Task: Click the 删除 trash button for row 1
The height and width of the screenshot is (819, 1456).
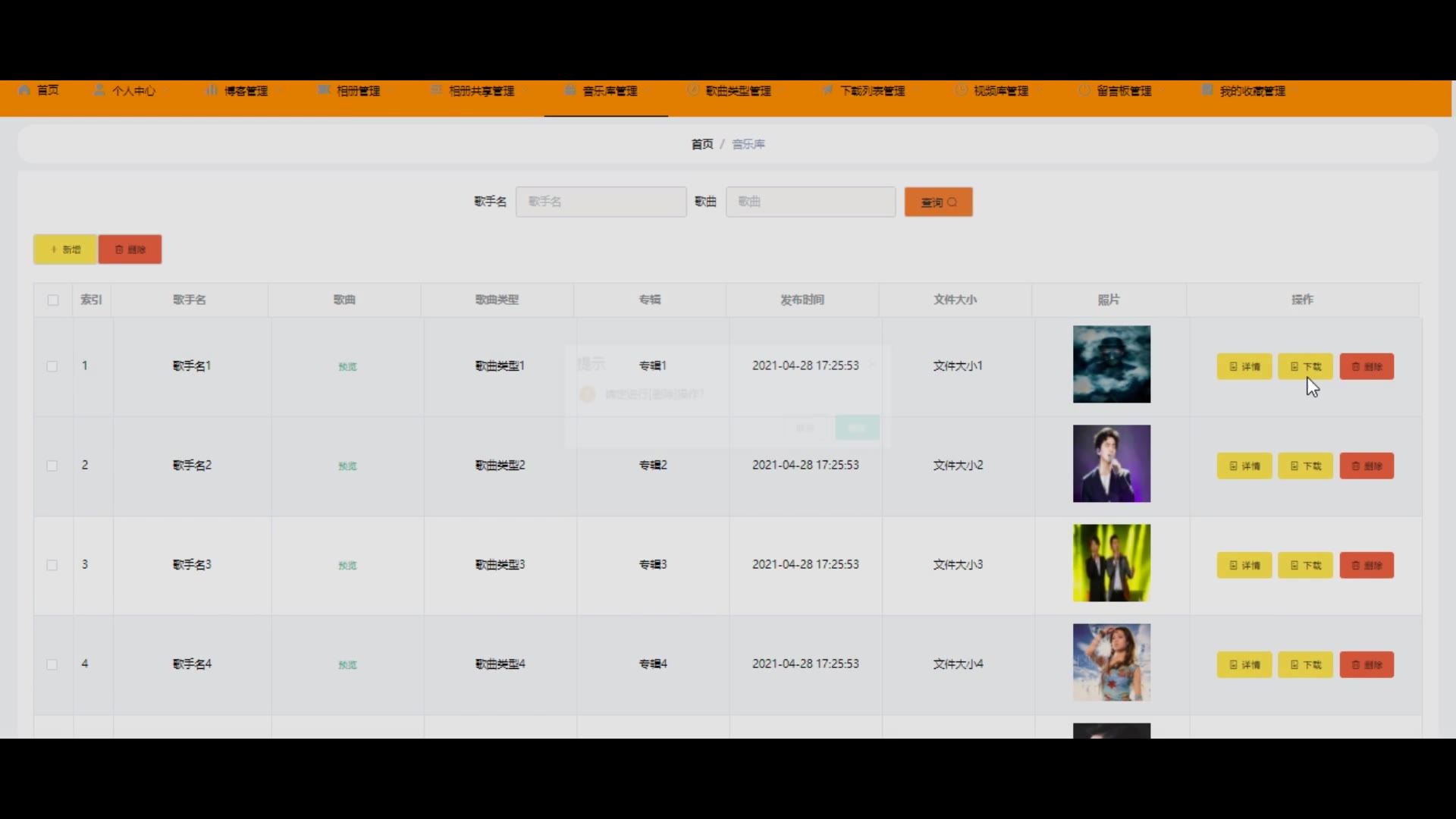Action: [1366, 366]
